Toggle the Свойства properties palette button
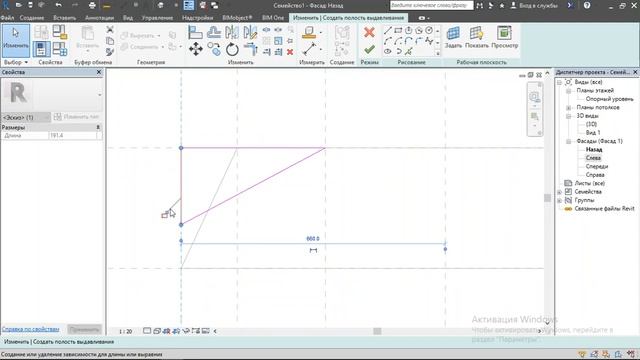Screen dimensions: 640x360 click(x=41, y=49)
